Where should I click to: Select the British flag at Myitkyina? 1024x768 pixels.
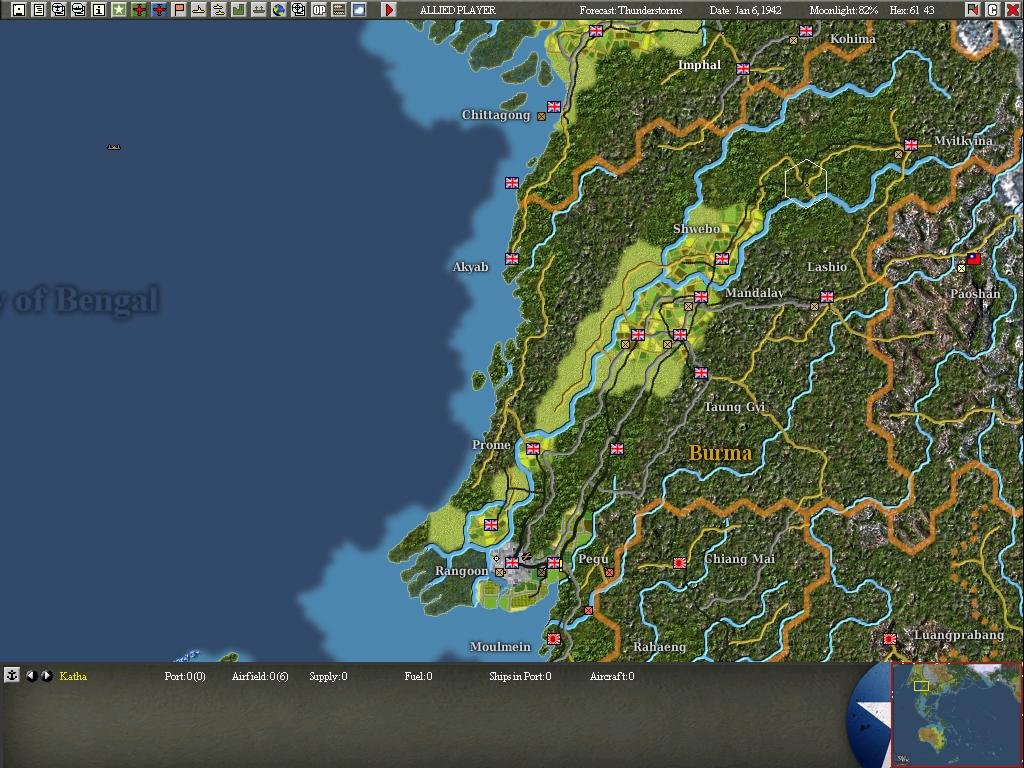tap(911, 144)
